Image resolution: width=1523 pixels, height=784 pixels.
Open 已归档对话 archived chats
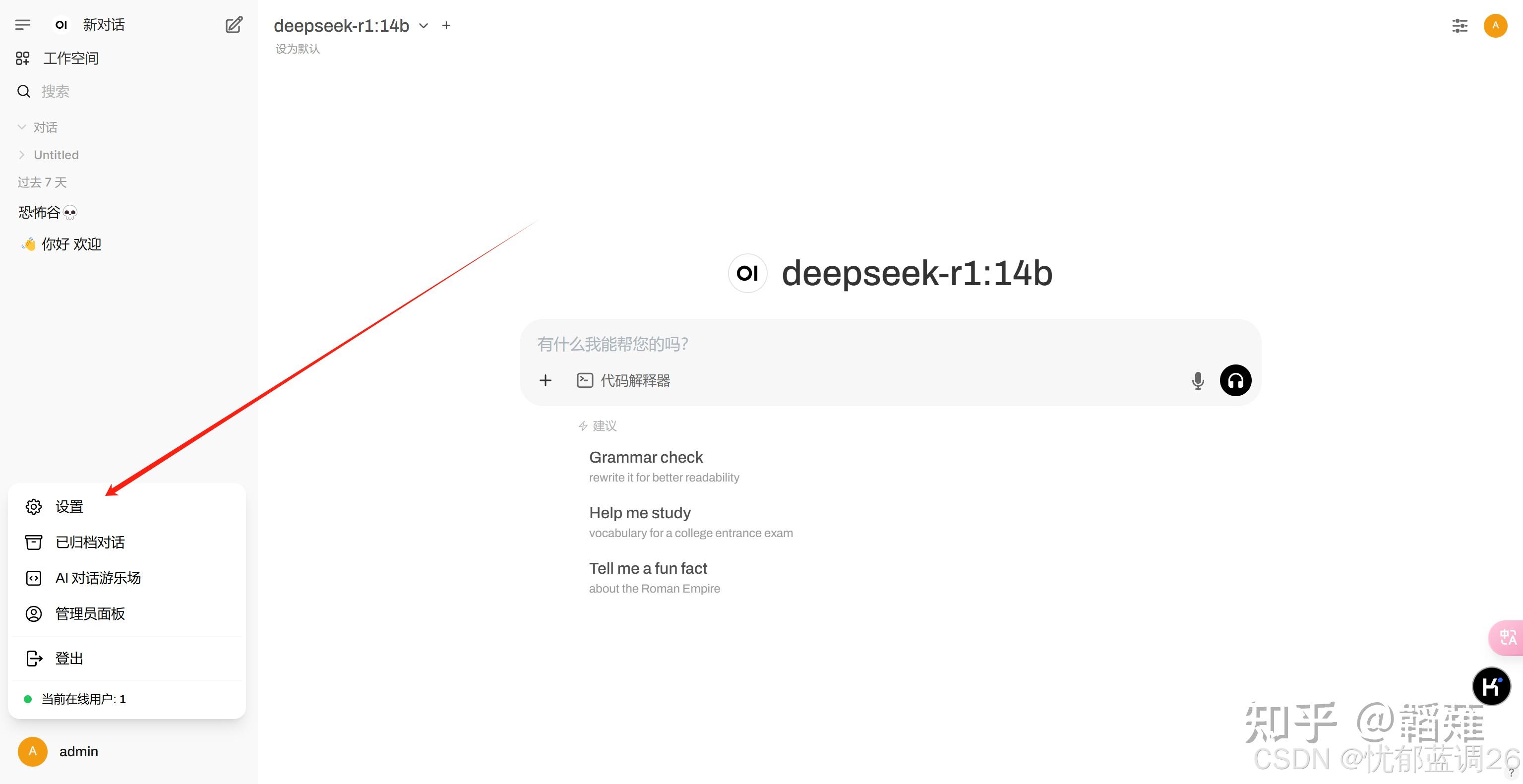click(90, 542)
